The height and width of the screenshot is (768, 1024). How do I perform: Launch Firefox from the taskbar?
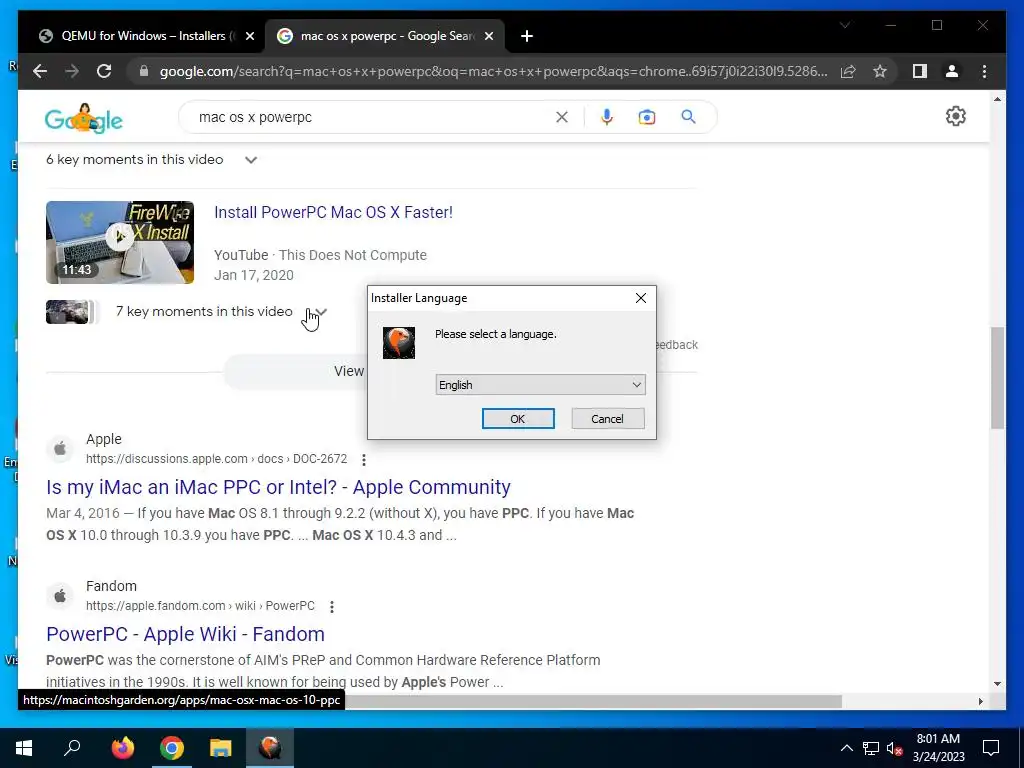coord(122,748)
